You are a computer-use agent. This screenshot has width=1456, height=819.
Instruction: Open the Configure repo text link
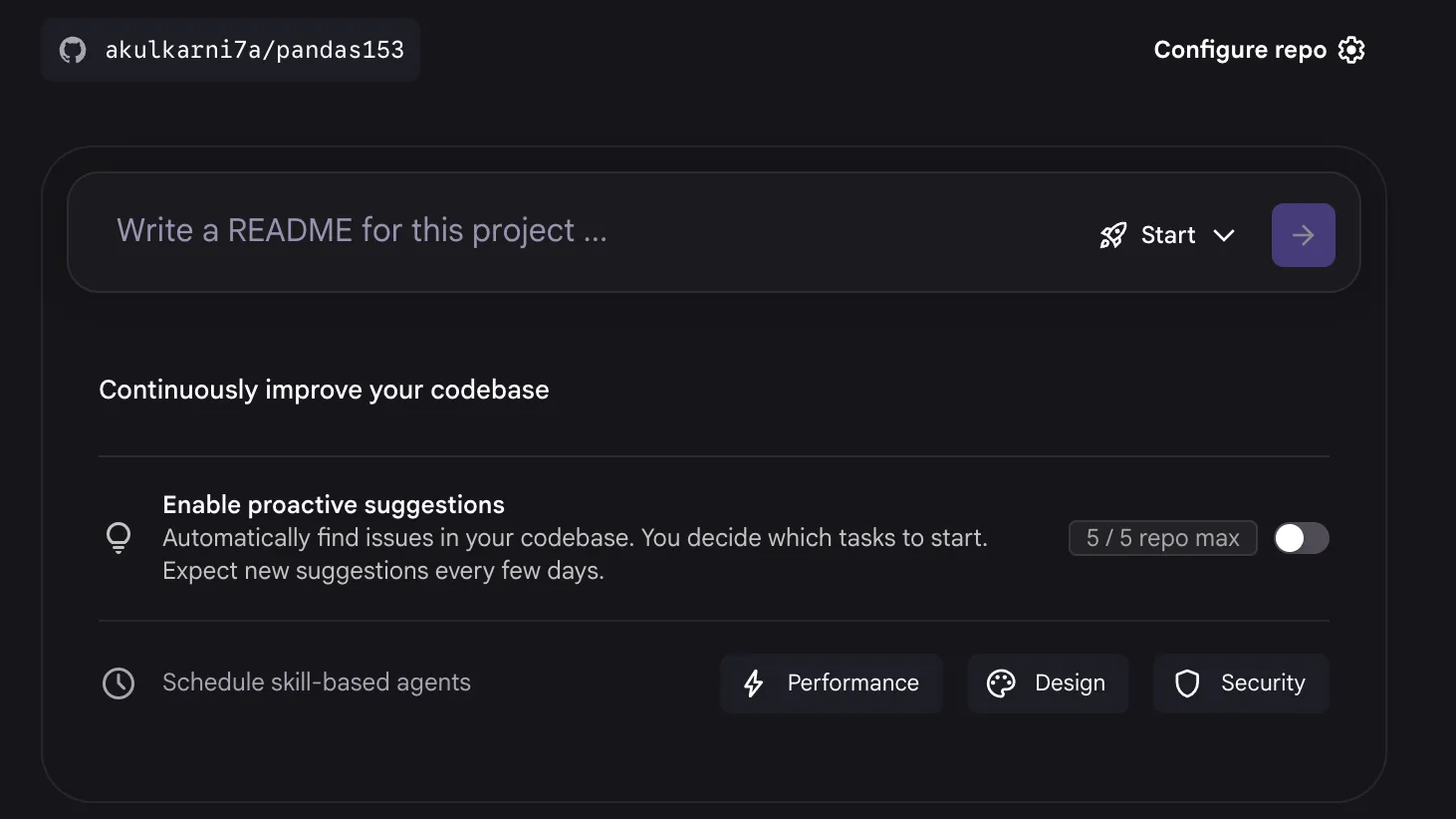pos(1240,50)
